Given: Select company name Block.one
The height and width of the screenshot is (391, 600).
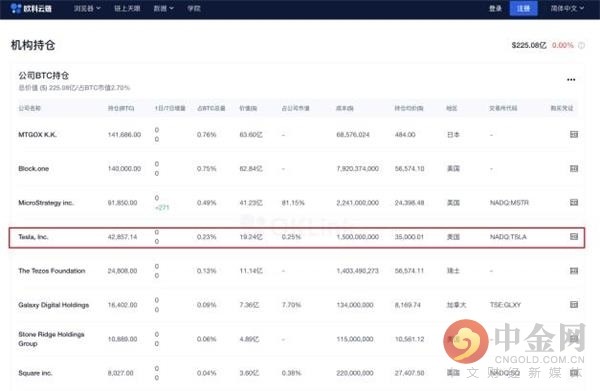Looking at the screenshot, I should (34, 169).
